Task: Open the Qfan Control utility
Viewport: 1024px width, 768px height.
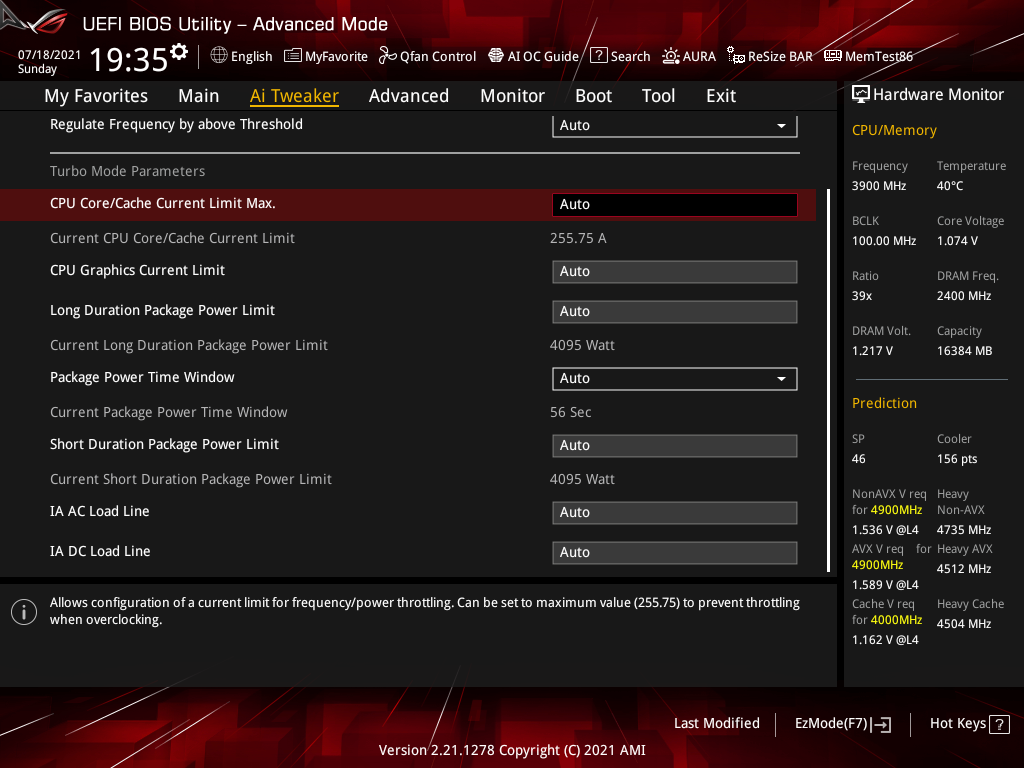Action: pyautogui.click(x=427, y=56)
